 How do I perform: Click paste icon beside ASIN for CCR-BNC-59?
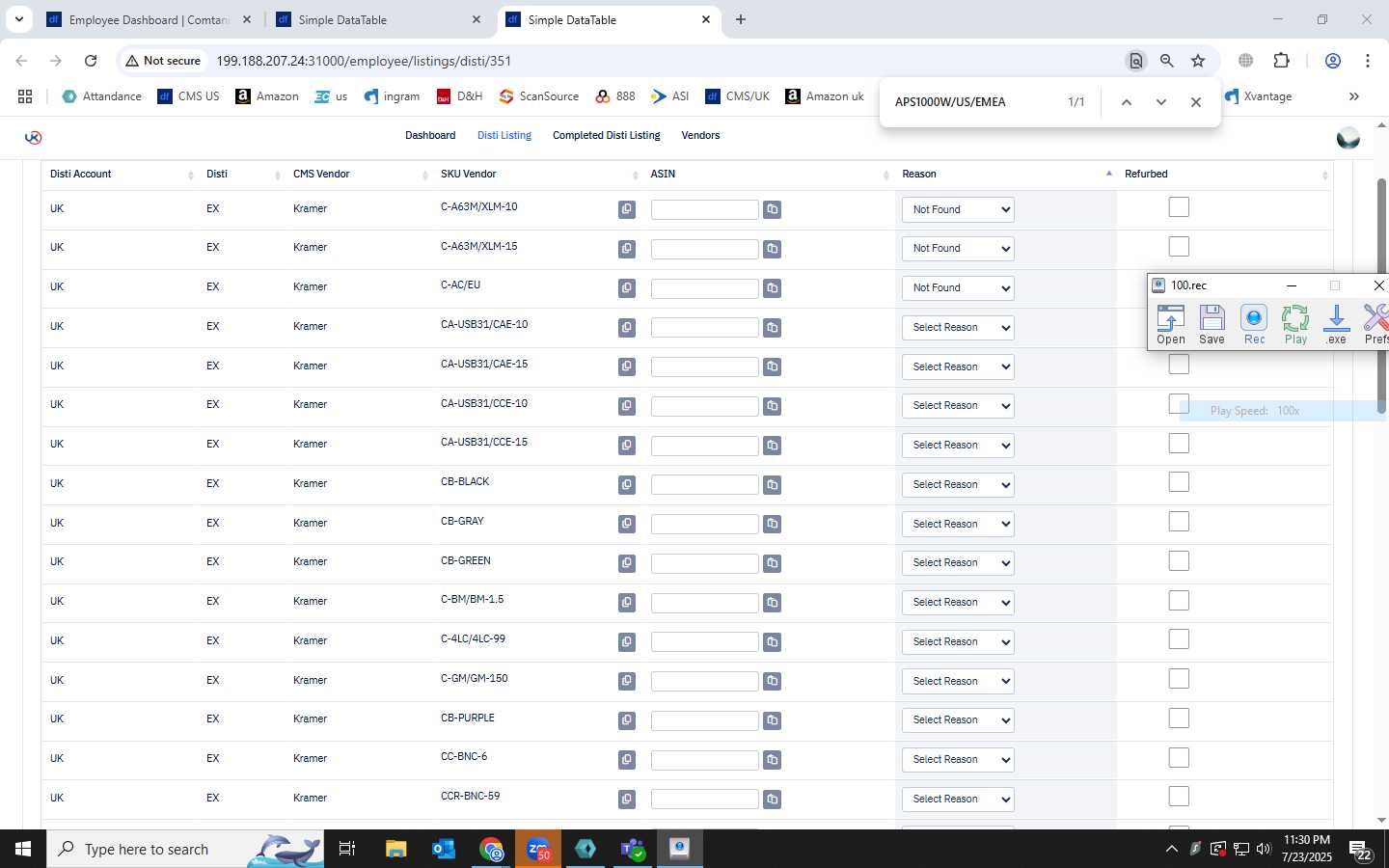tap(772, 800)
